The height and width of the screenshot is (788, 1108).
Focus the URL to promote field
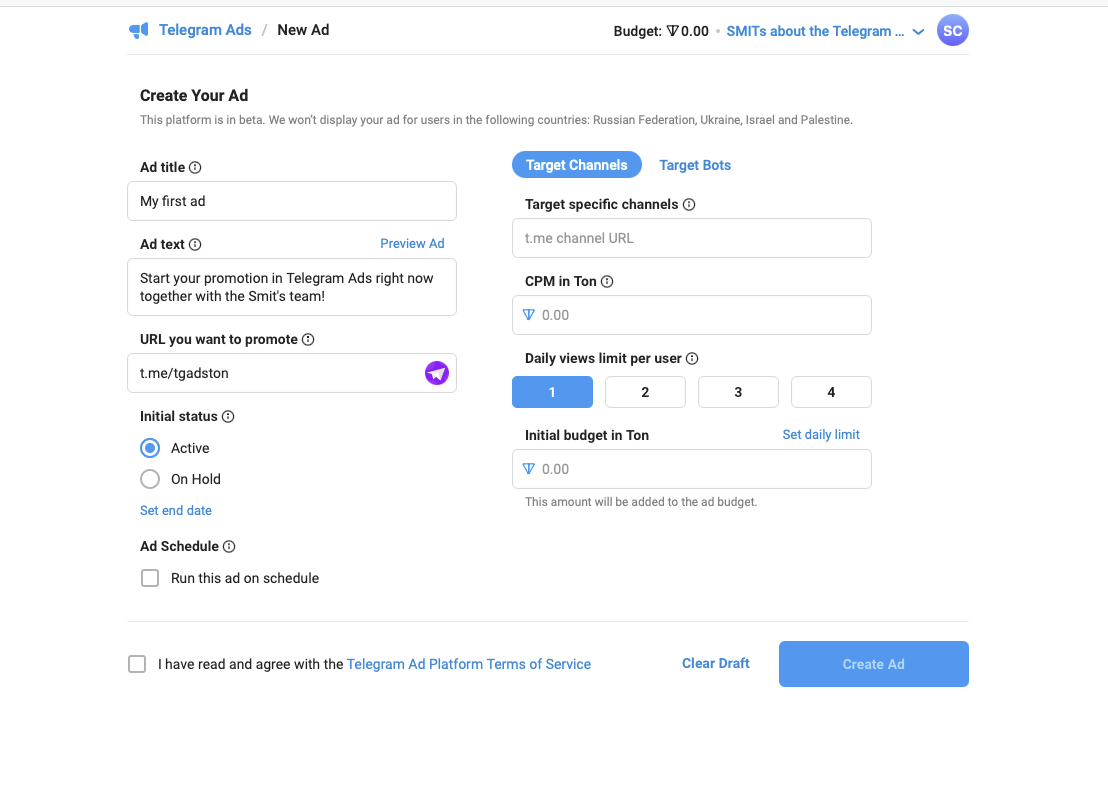pos(292,373)
